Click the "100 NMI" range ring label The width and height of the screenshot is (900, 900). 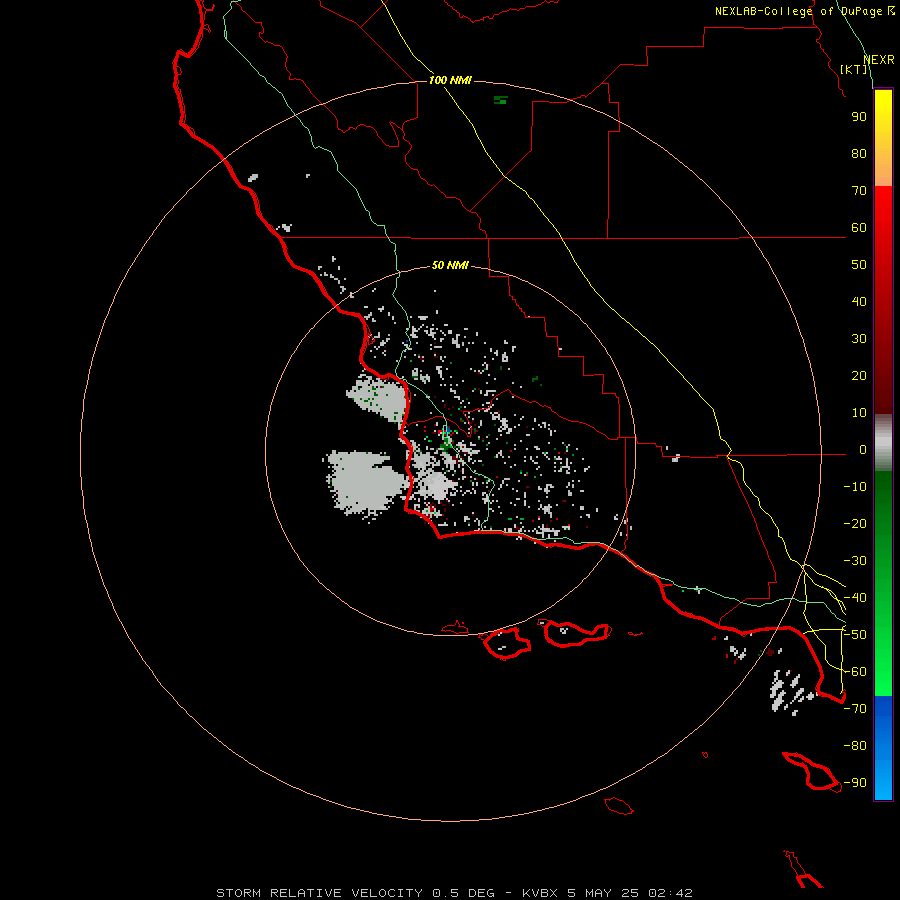click(x=450, y=80)
